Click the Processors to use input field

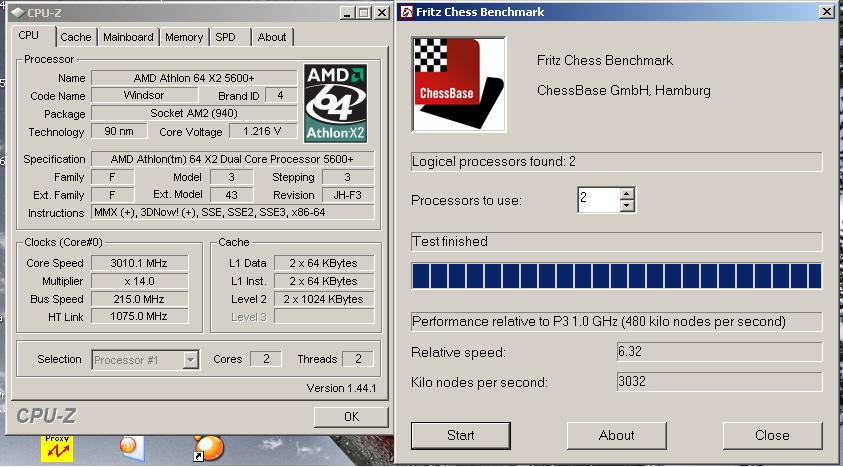coord(599,199)
